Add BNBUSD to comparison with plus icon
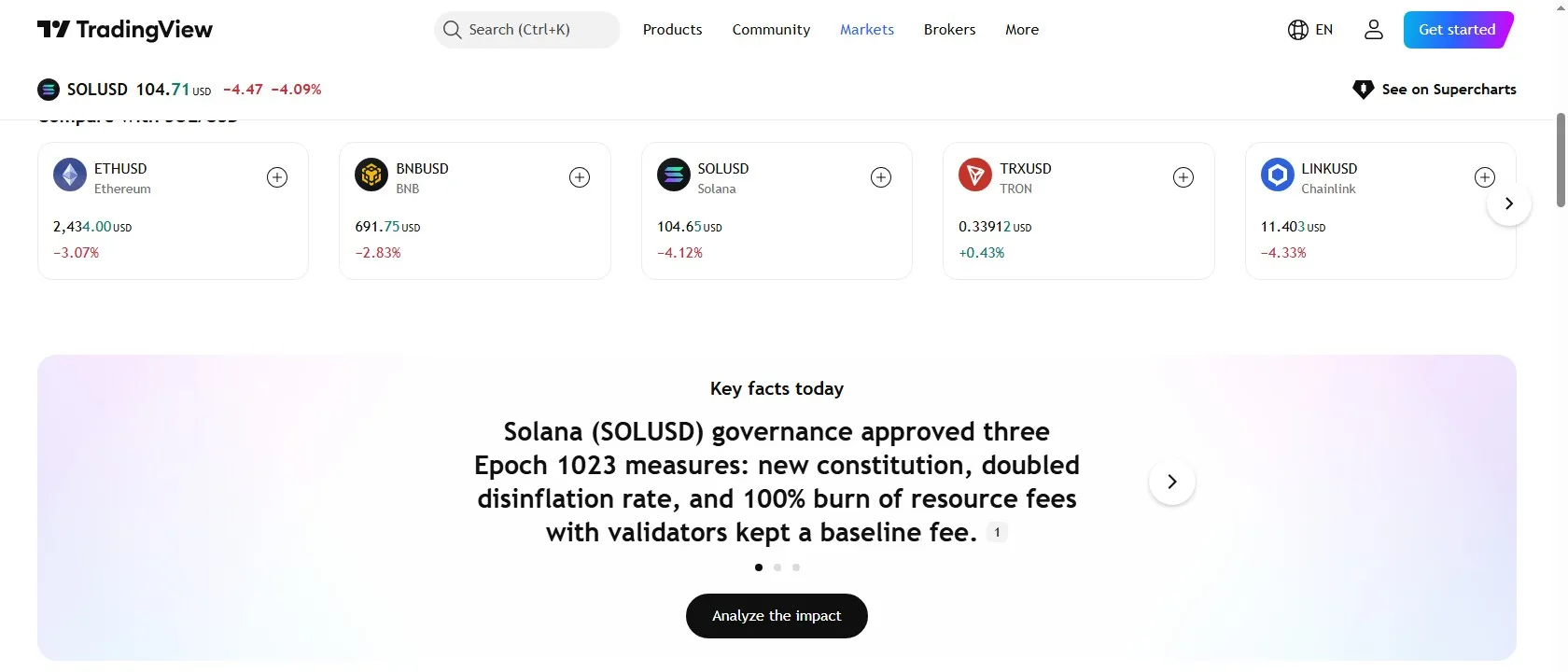This screenshot has height=672, width=1568. pos(580,177)
